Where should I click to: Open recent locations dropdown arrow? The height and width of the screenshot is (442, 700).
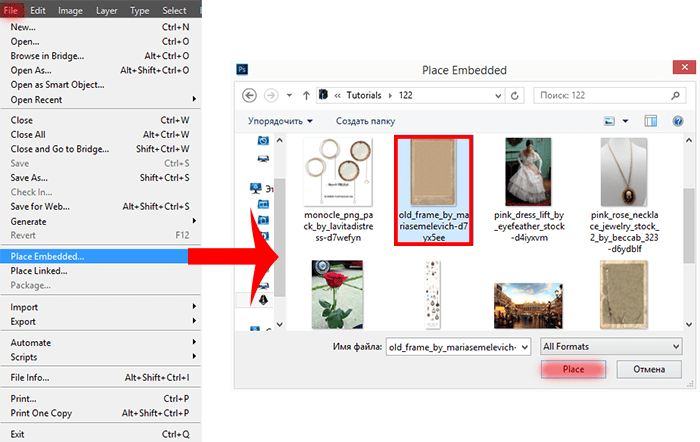point(289,96)
